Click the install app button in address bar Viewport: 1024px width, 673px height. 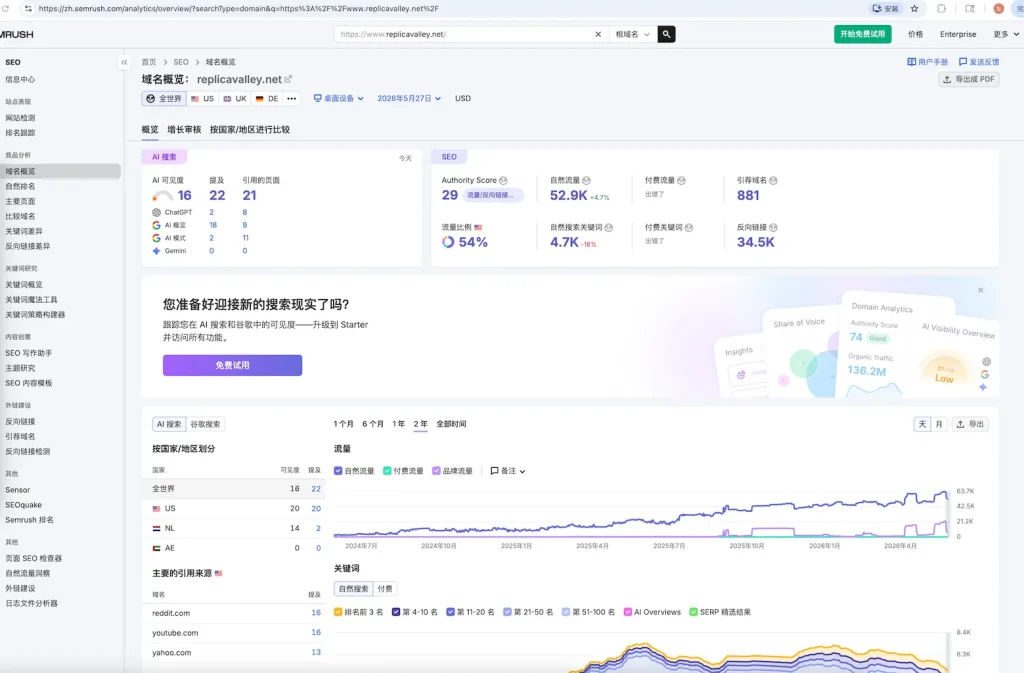pos(886,8)
